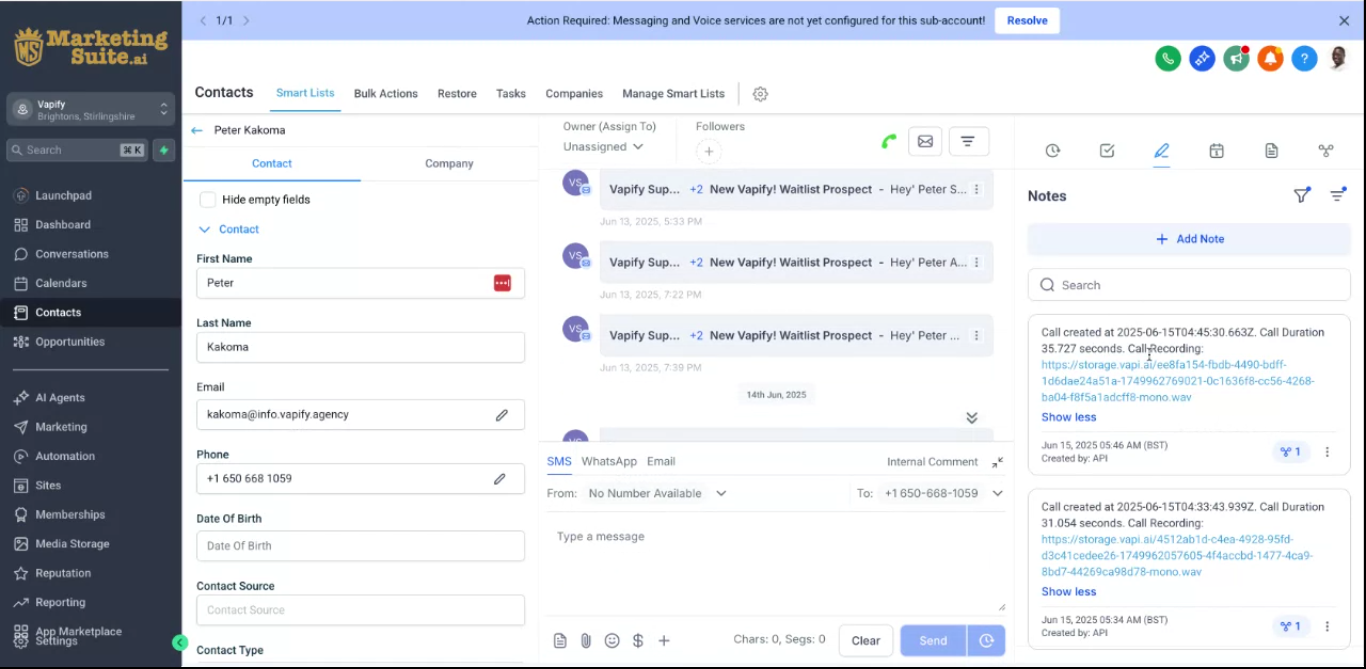Open the Unassigned owner dropdown

pyautogui.click(x=603, y=146)
